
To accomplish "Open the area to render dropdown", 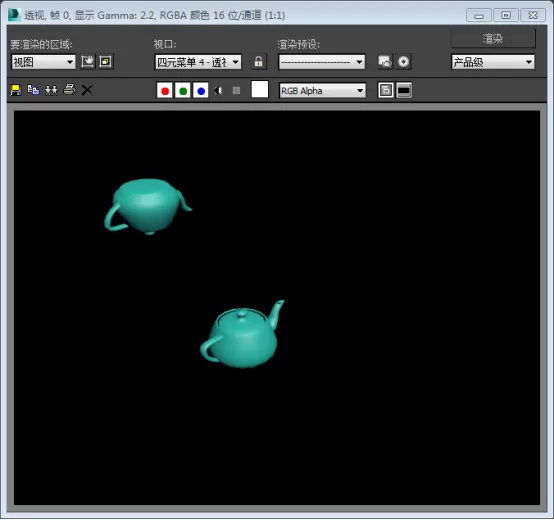I will pyautogui.click(x=43, y=62).
